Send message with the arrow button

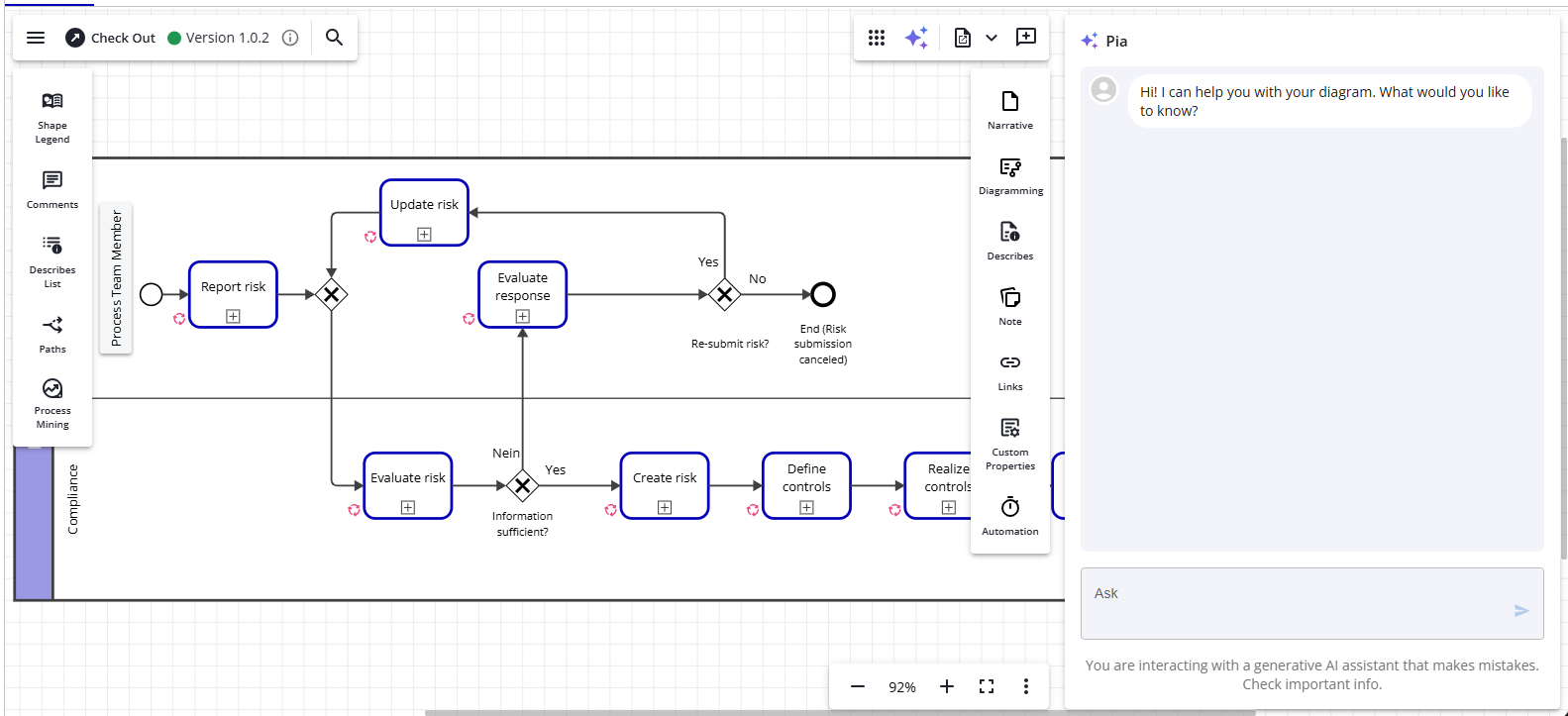1521,611
